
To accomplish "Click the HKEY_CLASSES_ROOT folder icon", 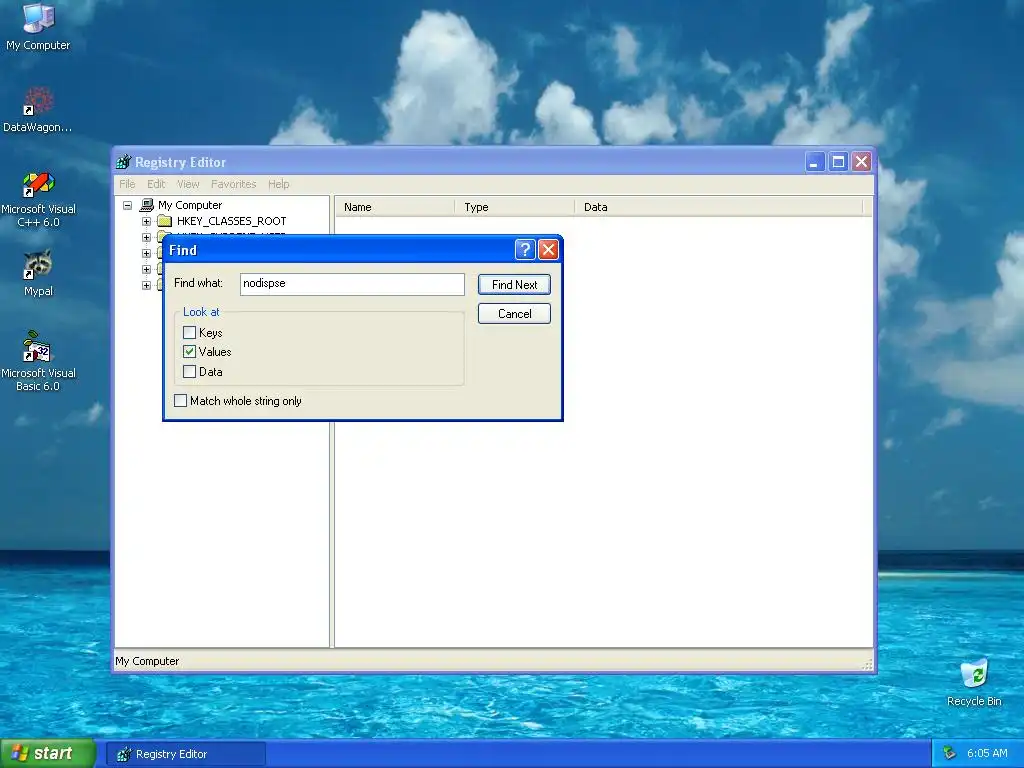I will click(x=165, y=221).
